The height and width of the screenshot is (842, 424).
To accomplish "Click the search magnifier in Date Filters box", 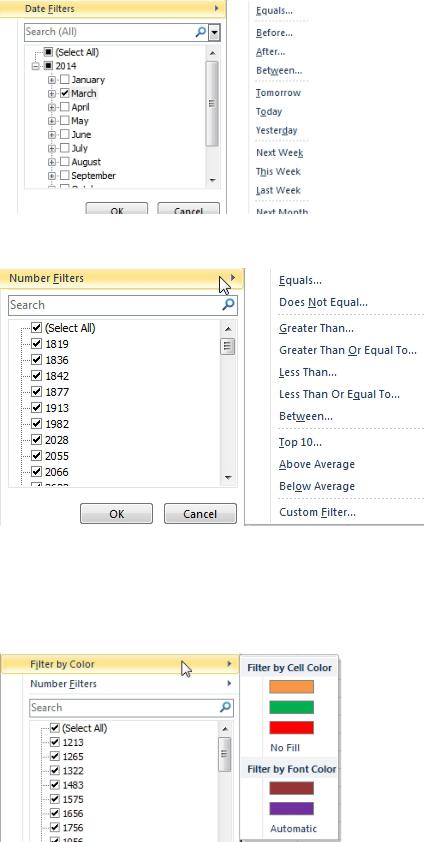I will coord(200,32).
